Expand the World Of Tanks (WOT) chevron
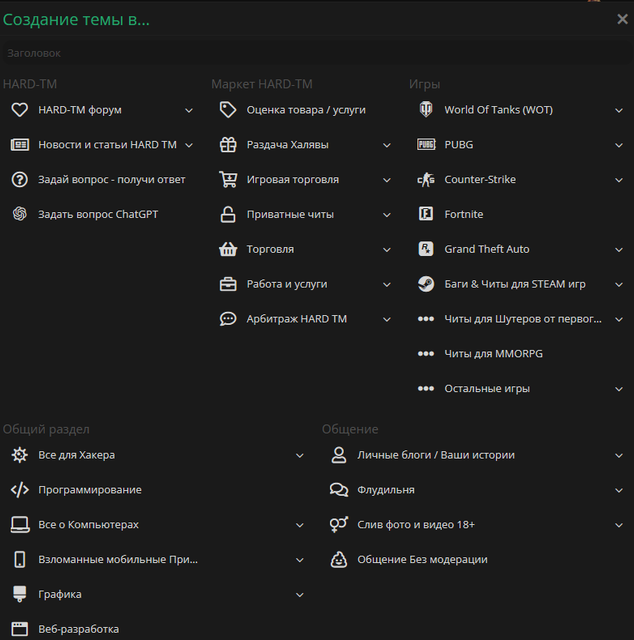634x640 pixels. point(619,111)
